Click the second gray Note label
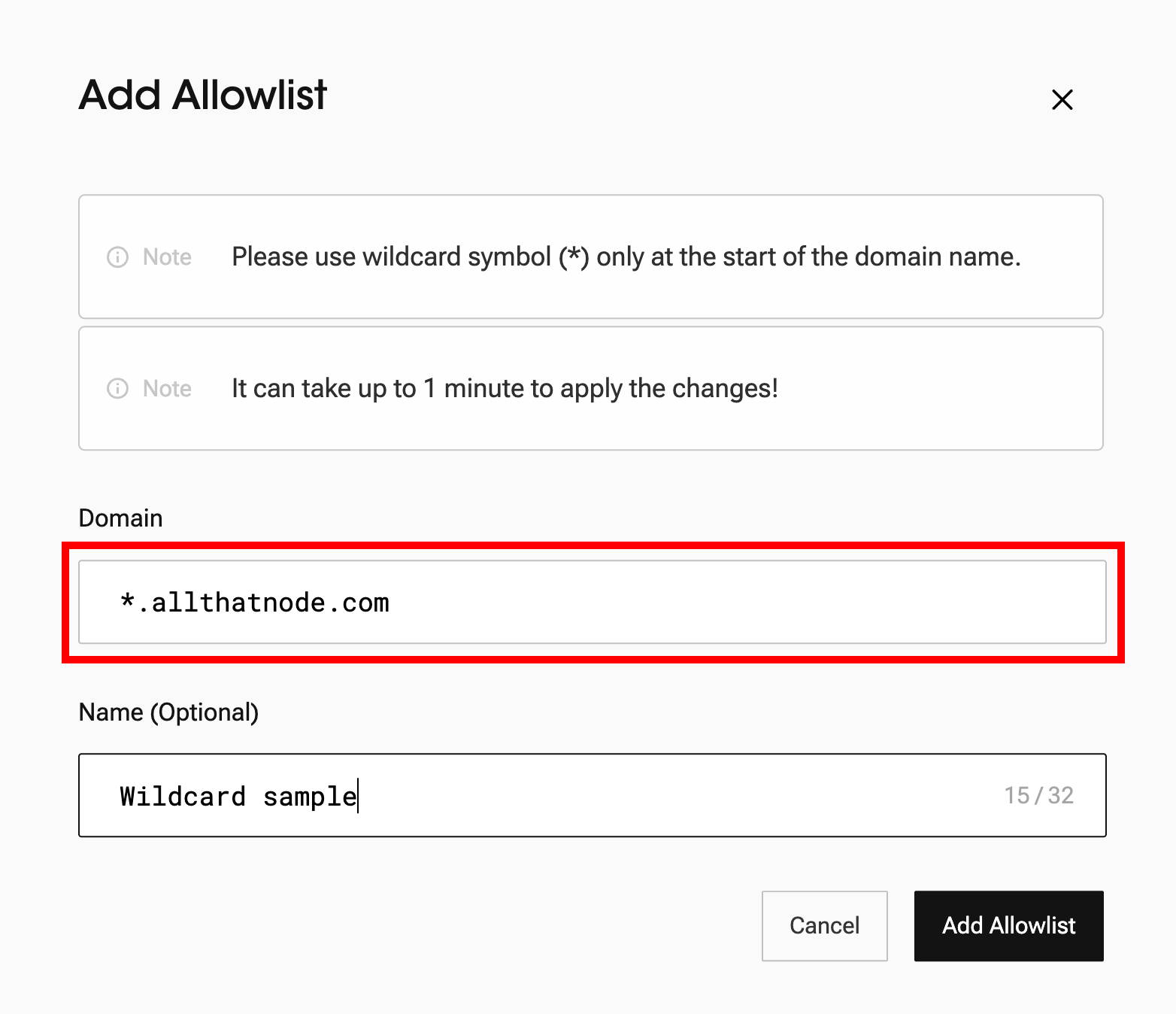The image size is (1176, 1014). click(167, 389)
